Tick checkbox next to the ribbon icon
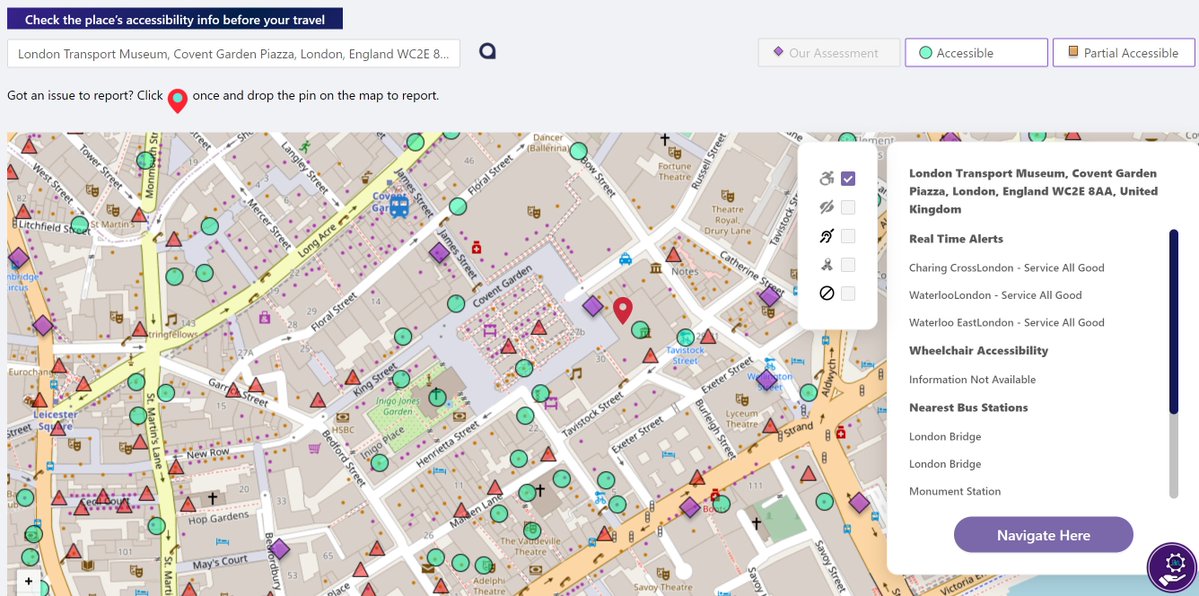This screenshot has height=596, width=1199. (x=847, y=265)
